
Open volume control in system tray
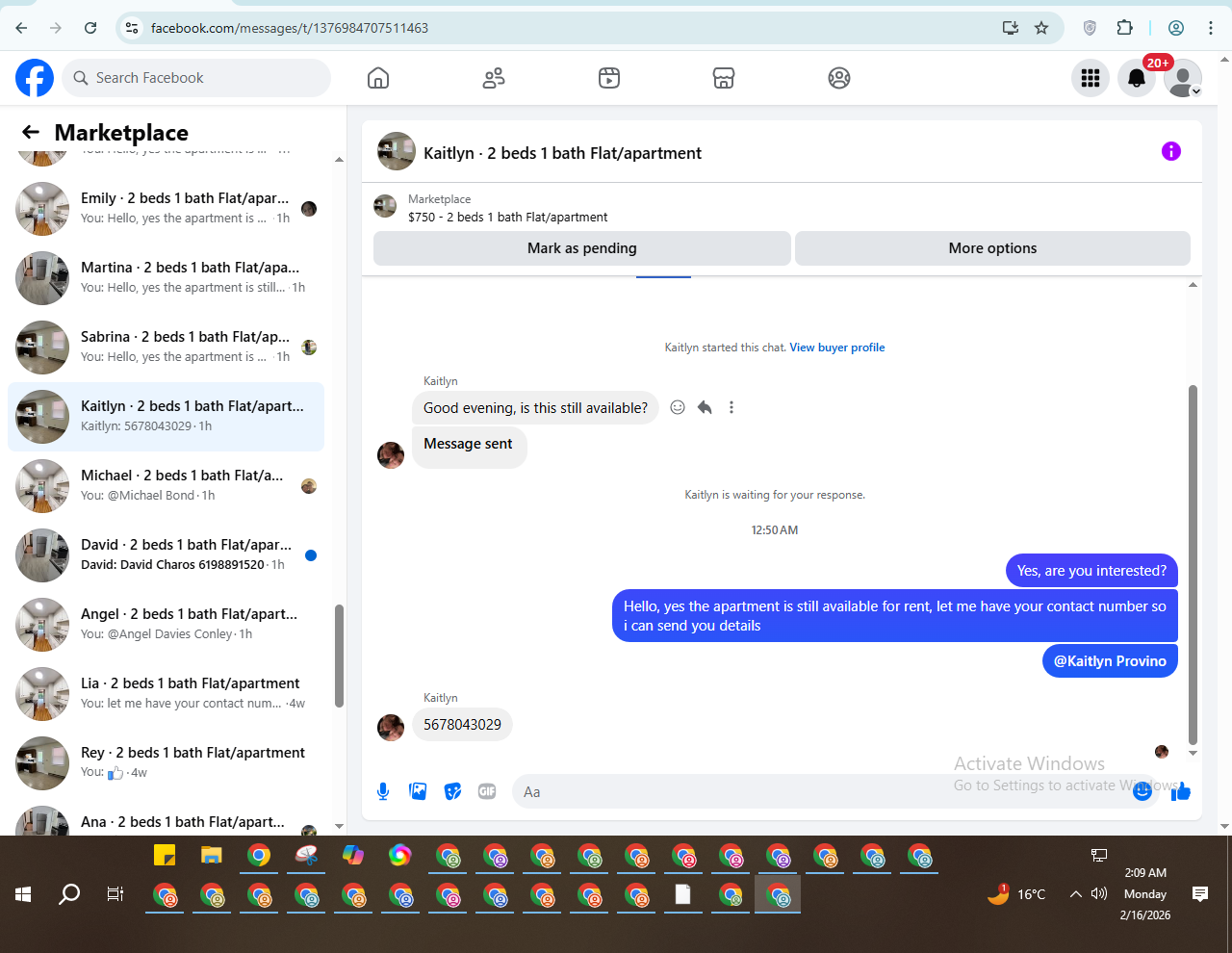tap(1099, 894)
